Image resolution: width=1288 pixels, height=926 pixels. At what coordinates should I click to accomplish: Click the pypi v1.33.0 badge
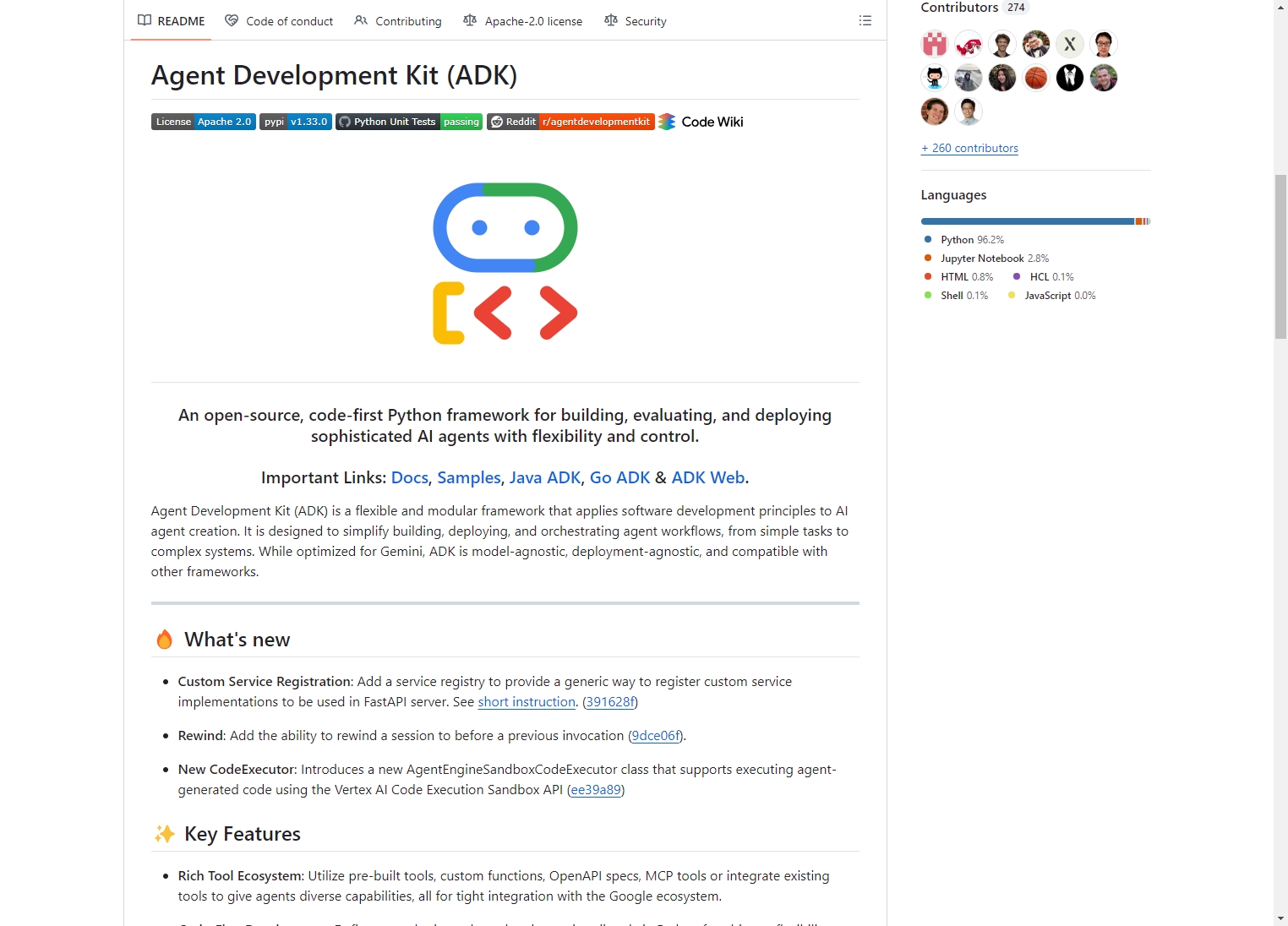click(296, 122)
